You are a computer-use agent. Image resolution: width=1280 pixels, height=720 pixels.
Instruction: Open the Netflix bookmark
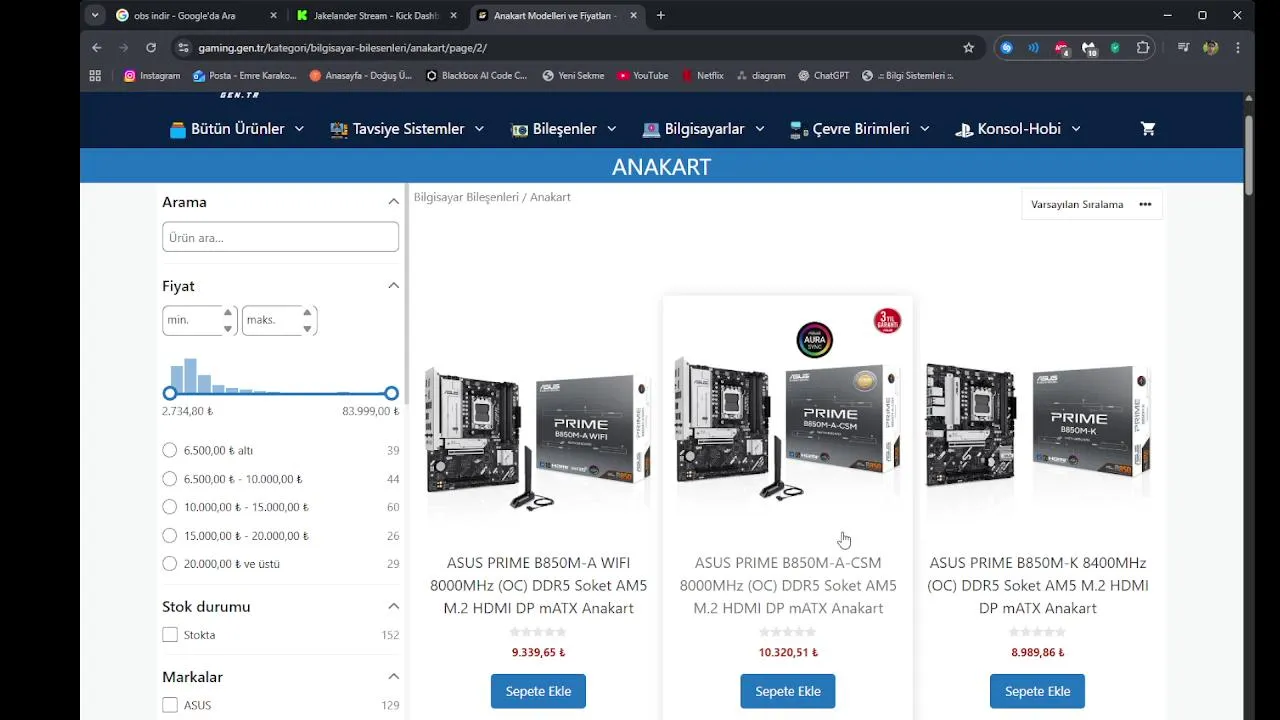[x=702, y=75]
